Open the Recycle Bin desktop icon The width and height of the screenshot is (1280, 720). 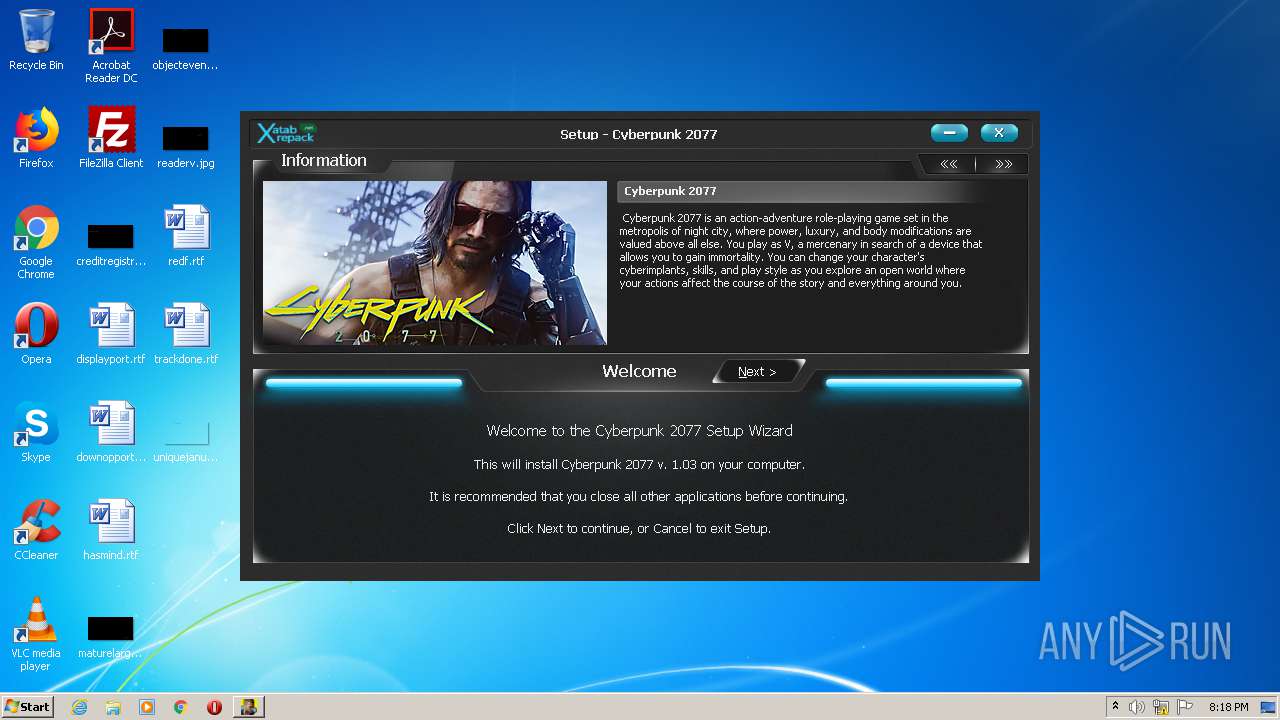pos(36,41)
